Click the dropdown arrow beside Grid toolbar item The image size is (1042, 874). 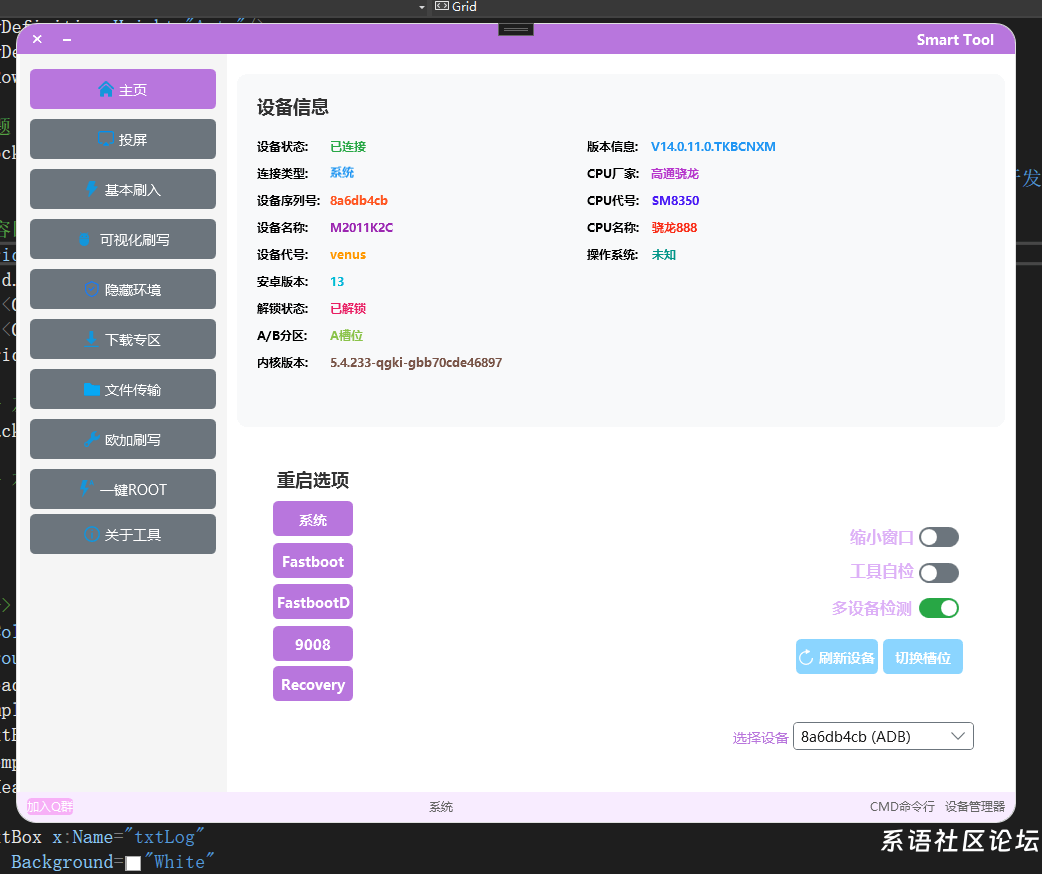pyautogui.click(x=420, y=7)
